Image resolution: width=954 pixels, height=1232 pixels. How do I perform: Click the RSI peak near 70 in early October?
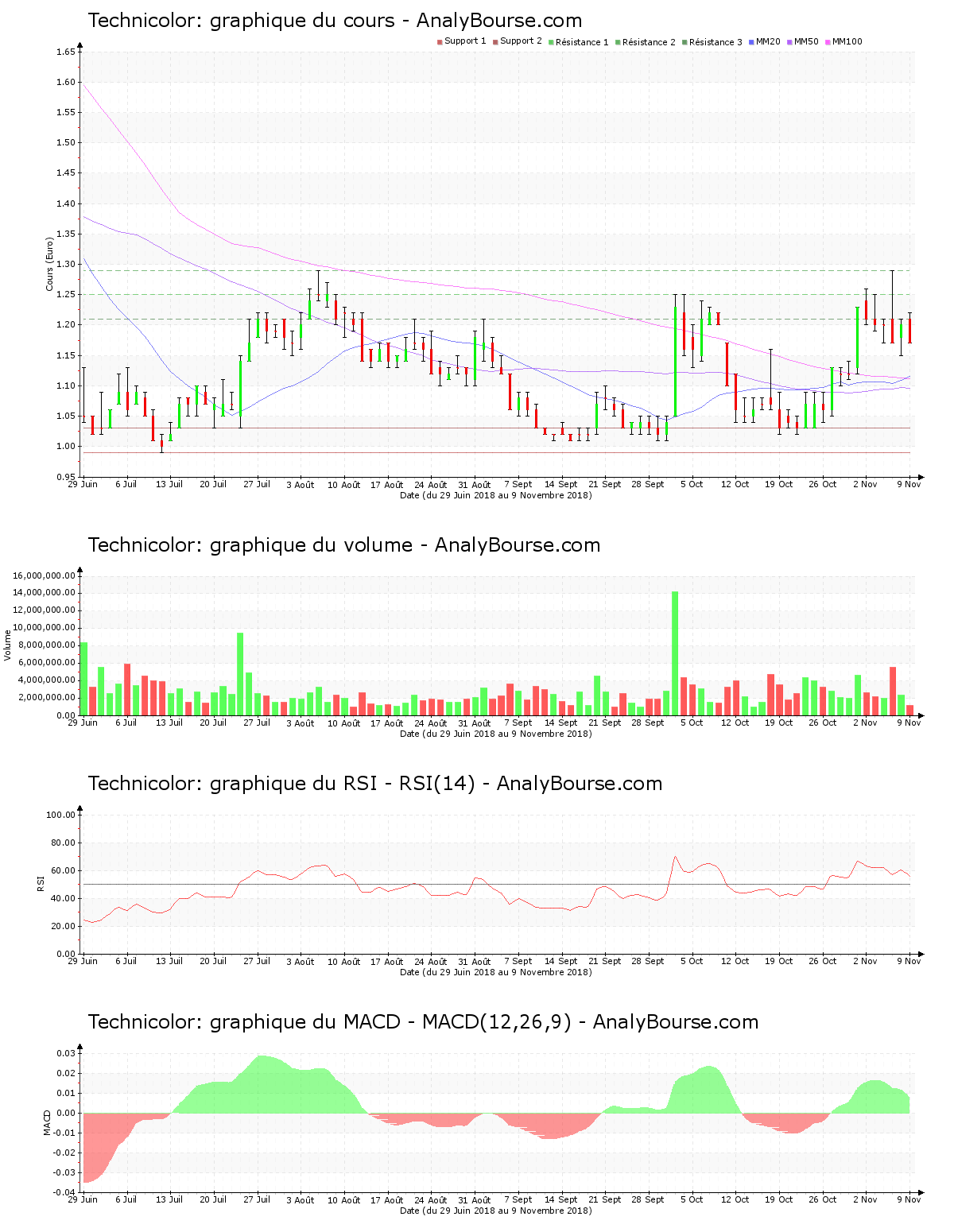pyautogui.click(x=675, y=857)
